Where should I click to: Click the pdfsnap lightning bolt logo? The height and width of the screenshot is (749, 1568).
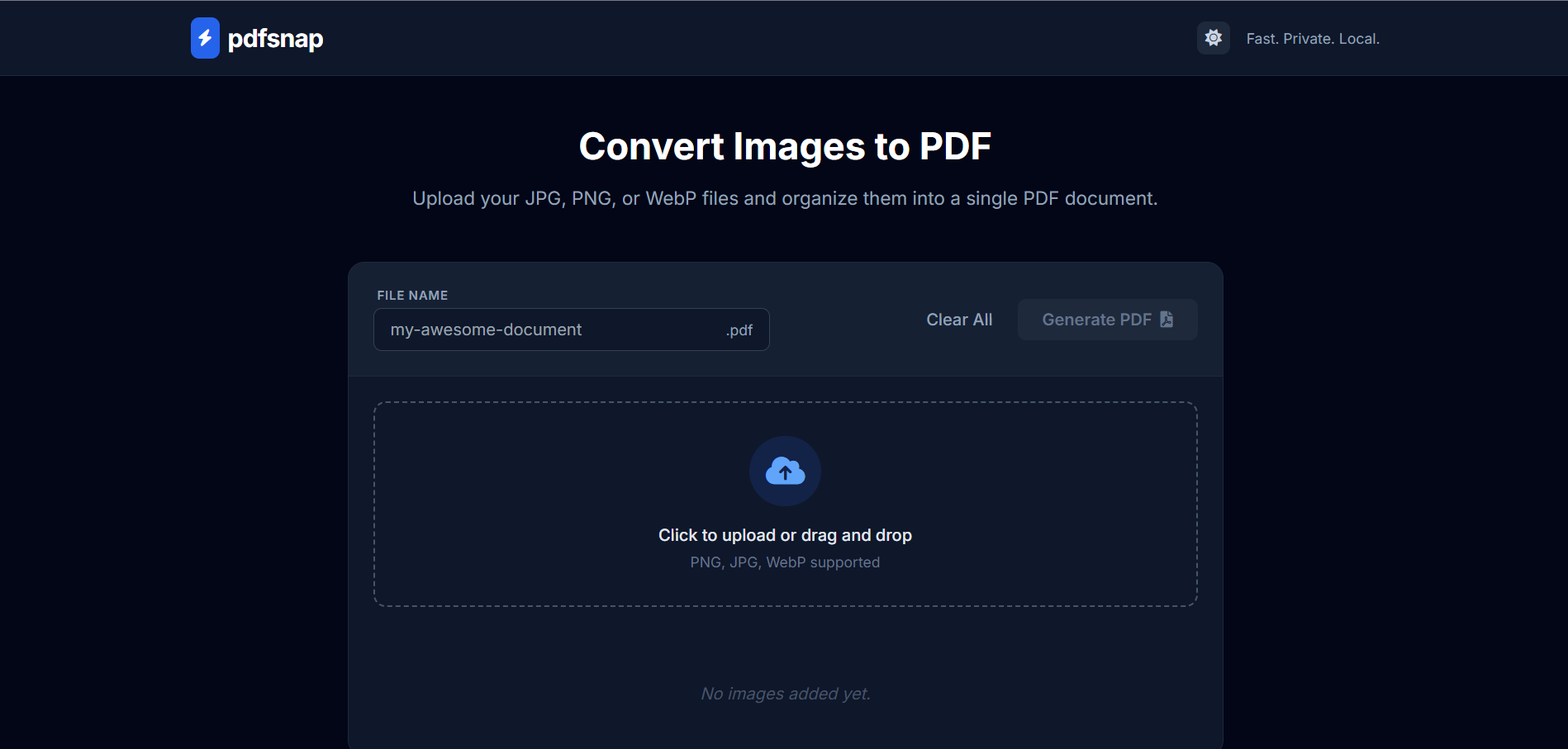205,38
